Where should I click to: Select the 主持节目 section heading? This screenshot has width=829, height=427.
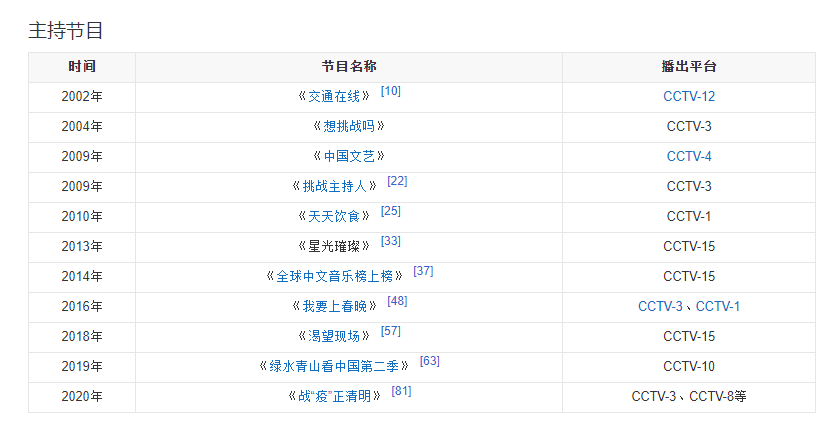coord(66,30)
